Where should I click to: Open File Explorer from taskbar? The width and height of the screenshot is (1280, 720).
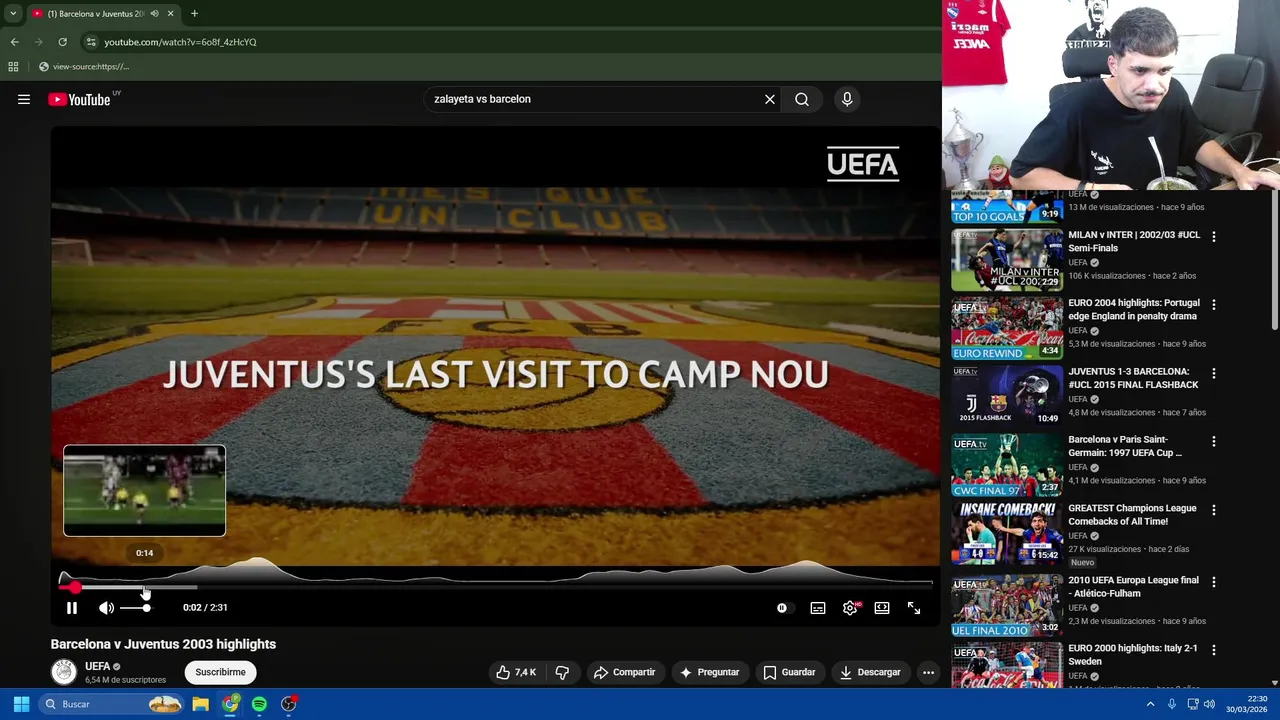(x=200, y=704)
